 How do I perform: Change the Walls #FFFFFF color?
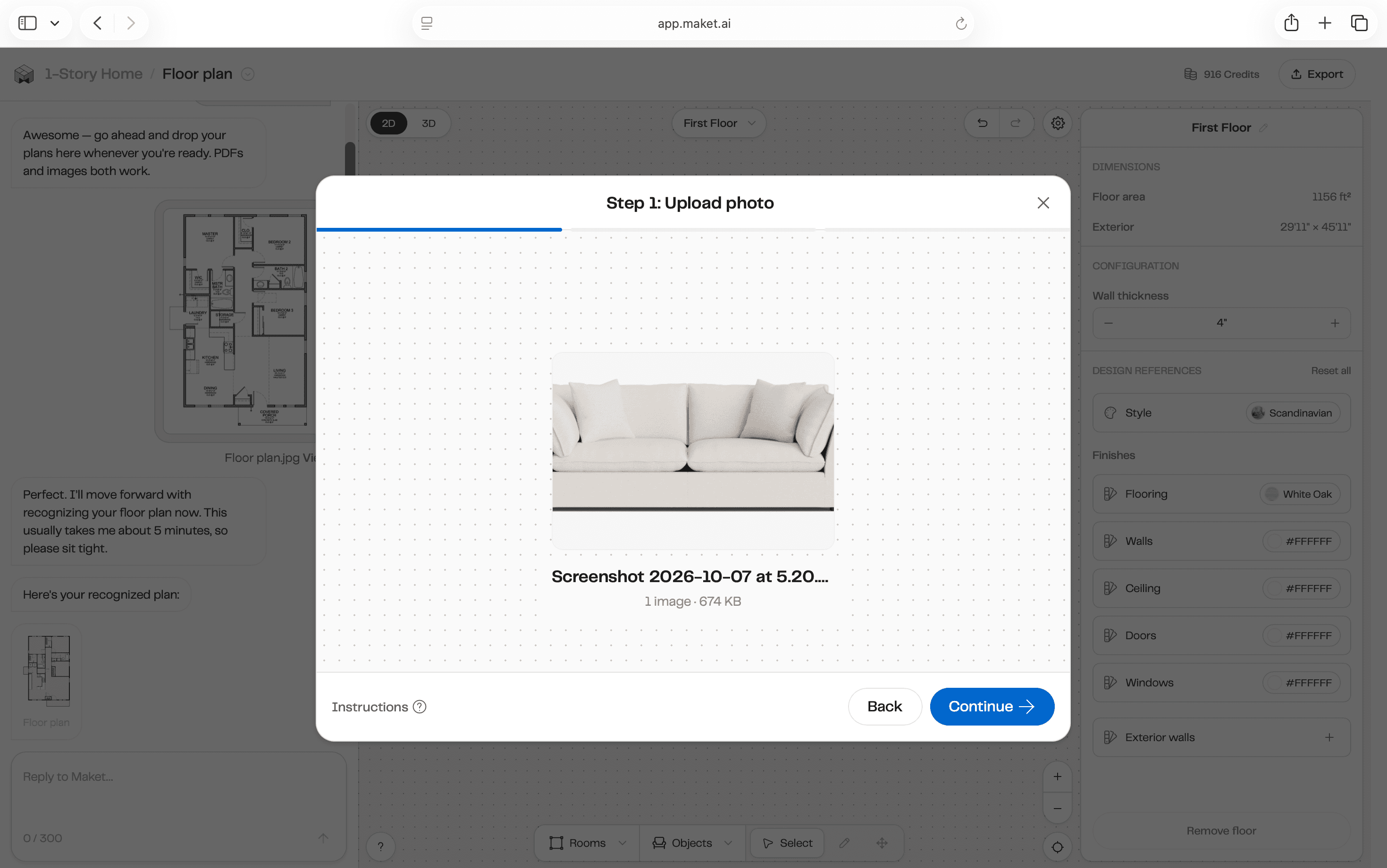click(x=1301, y=541)
